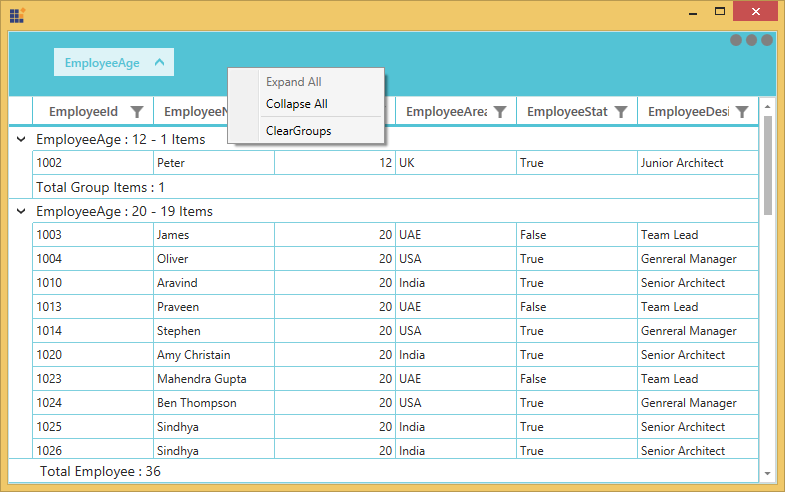This screenshot has height=492, width=785.
Task: Click the EmployeeAge : 20 - 19 Items caption
Action: (124, 211)
